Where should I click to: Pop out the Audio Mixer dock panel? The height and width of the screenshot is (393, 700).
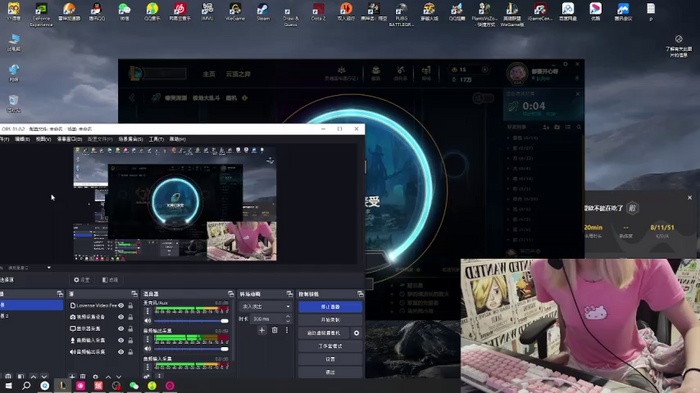(231, 294)
